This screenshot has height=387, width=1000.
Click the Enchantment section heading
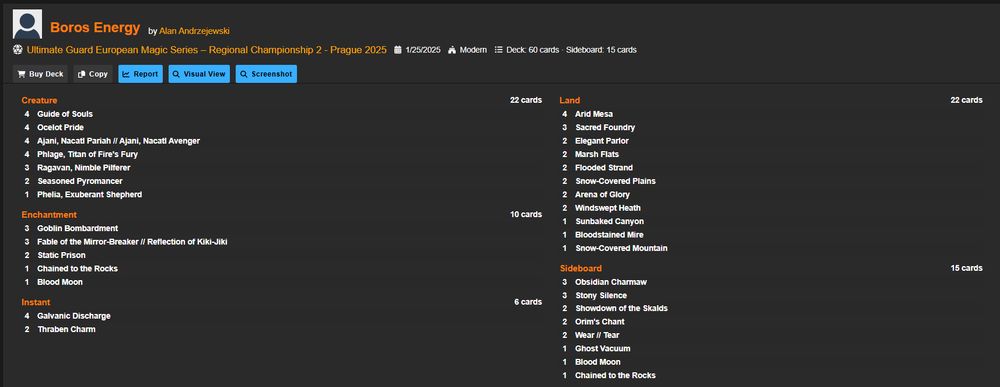pos(49,214)
